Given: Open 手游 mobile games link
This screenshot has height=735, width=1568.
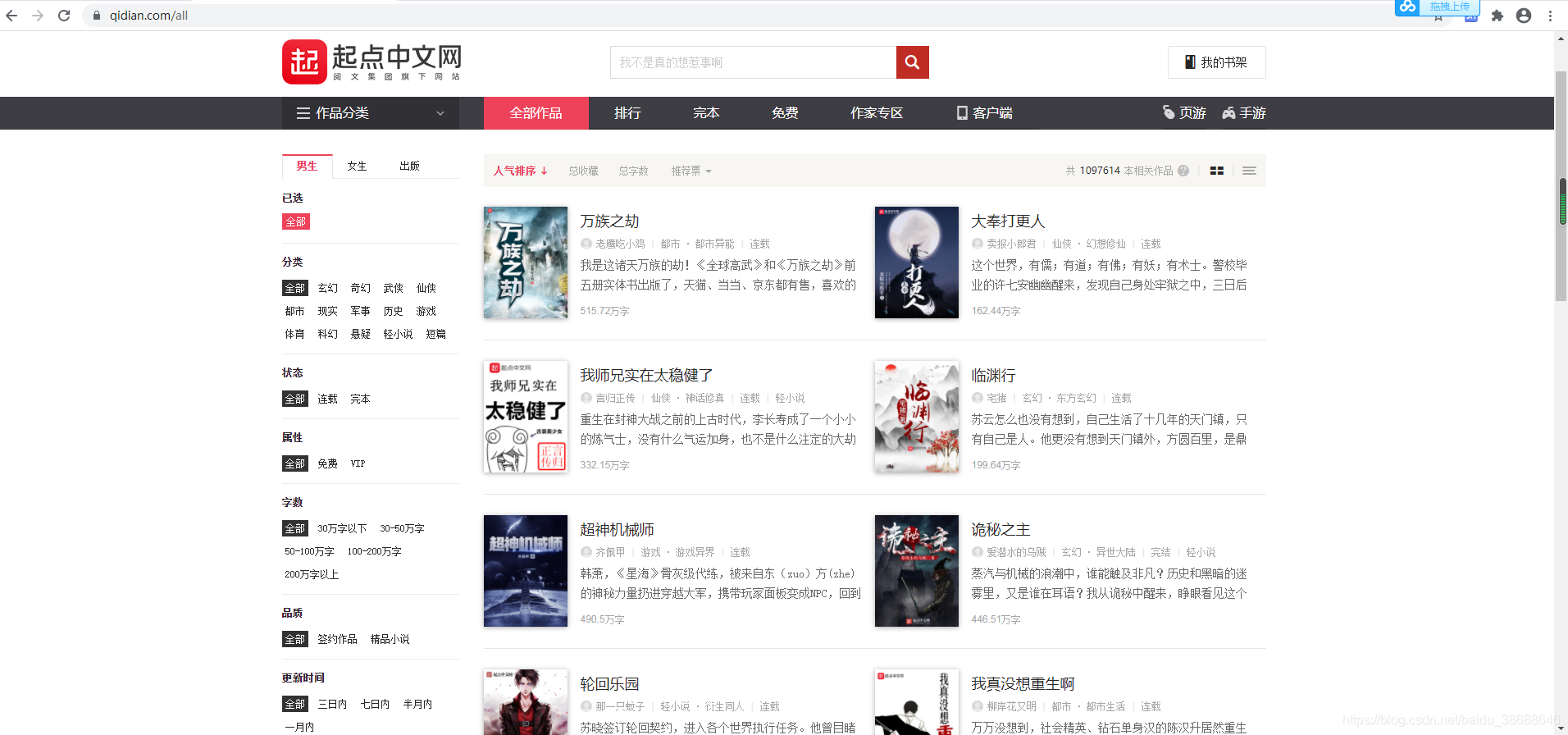Looking at the screenshot, I should point(1244,113).
